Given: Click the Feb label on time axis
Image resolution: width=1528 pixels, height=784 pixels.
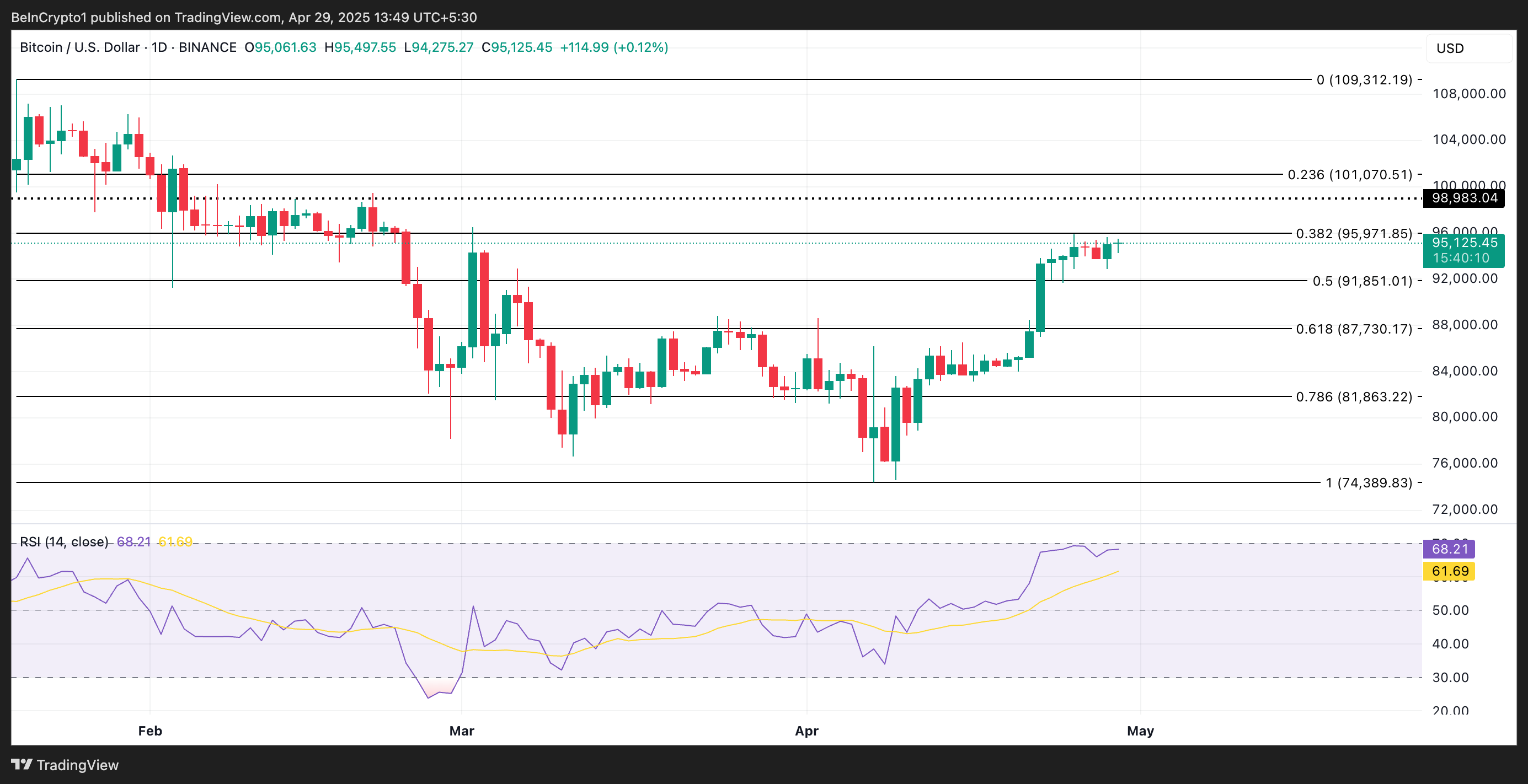Looking at the screenshot, I should 150,731.
